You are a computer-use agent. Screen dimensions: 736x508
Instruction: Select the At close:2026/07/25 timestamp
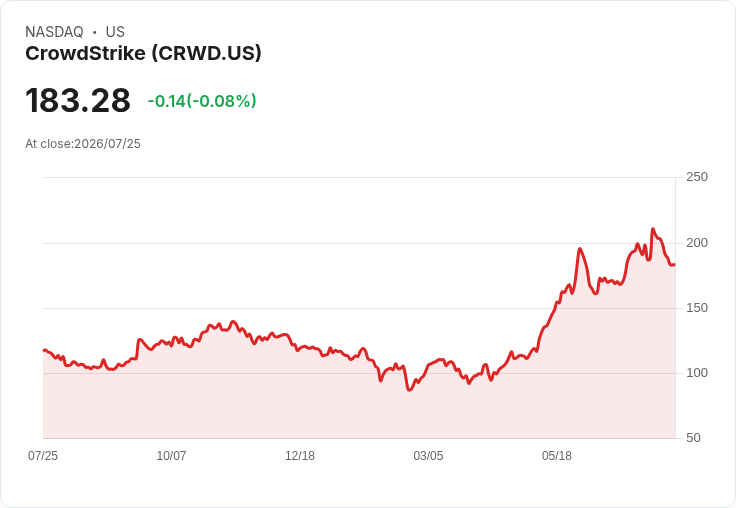tap(83, 144)
